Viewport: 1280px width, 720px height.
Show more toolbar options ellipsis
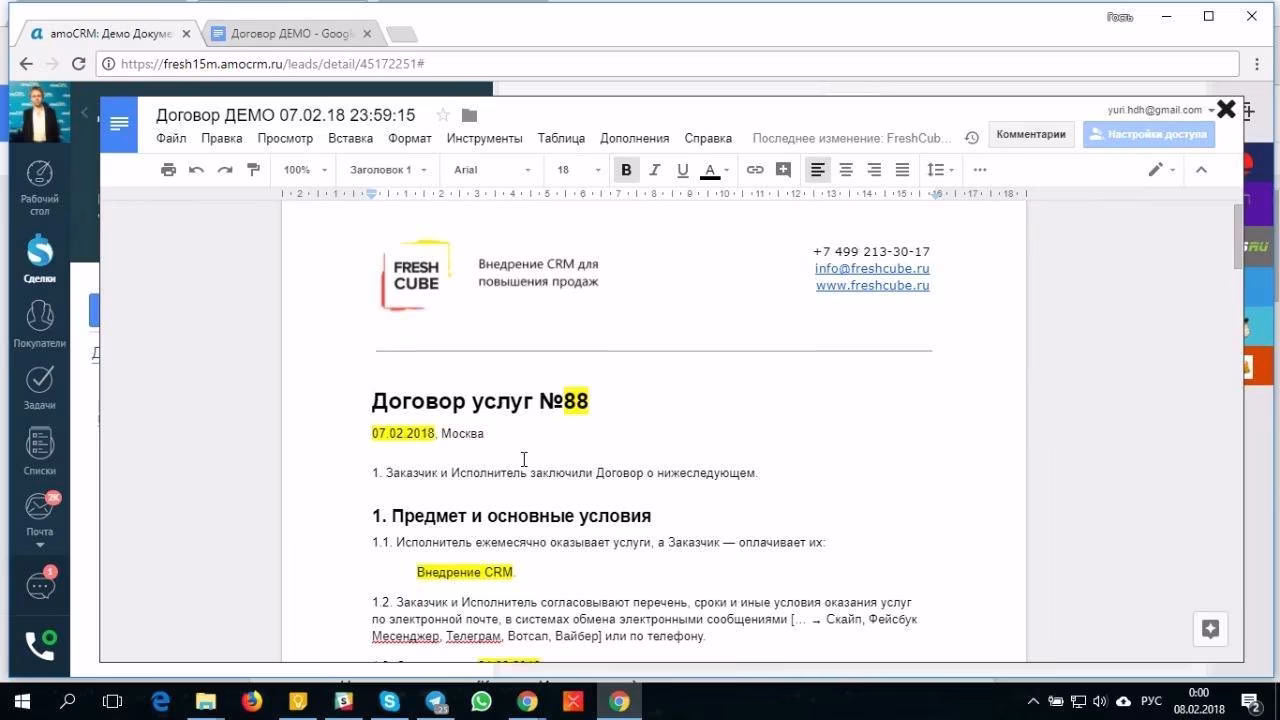[x=980, y=170]
